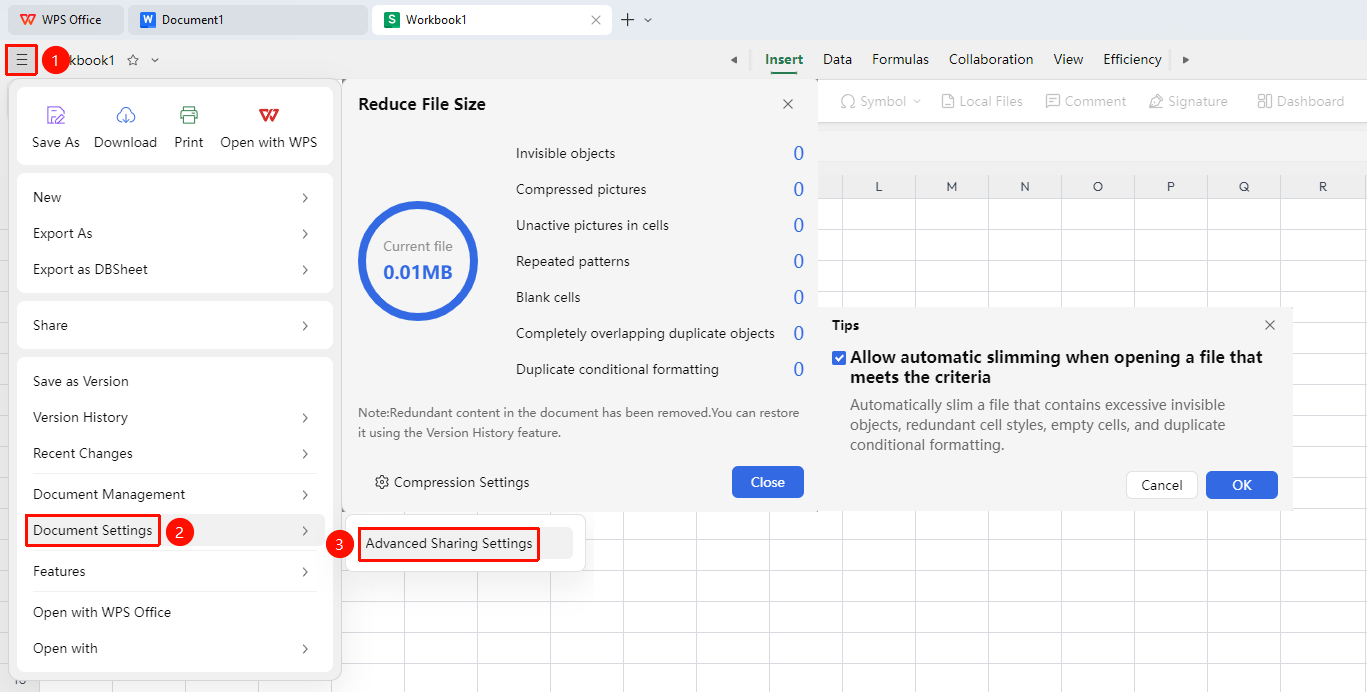Open new tab with plus icon
This screenshot has height=692, width=1367.
(x=628, y=20)
